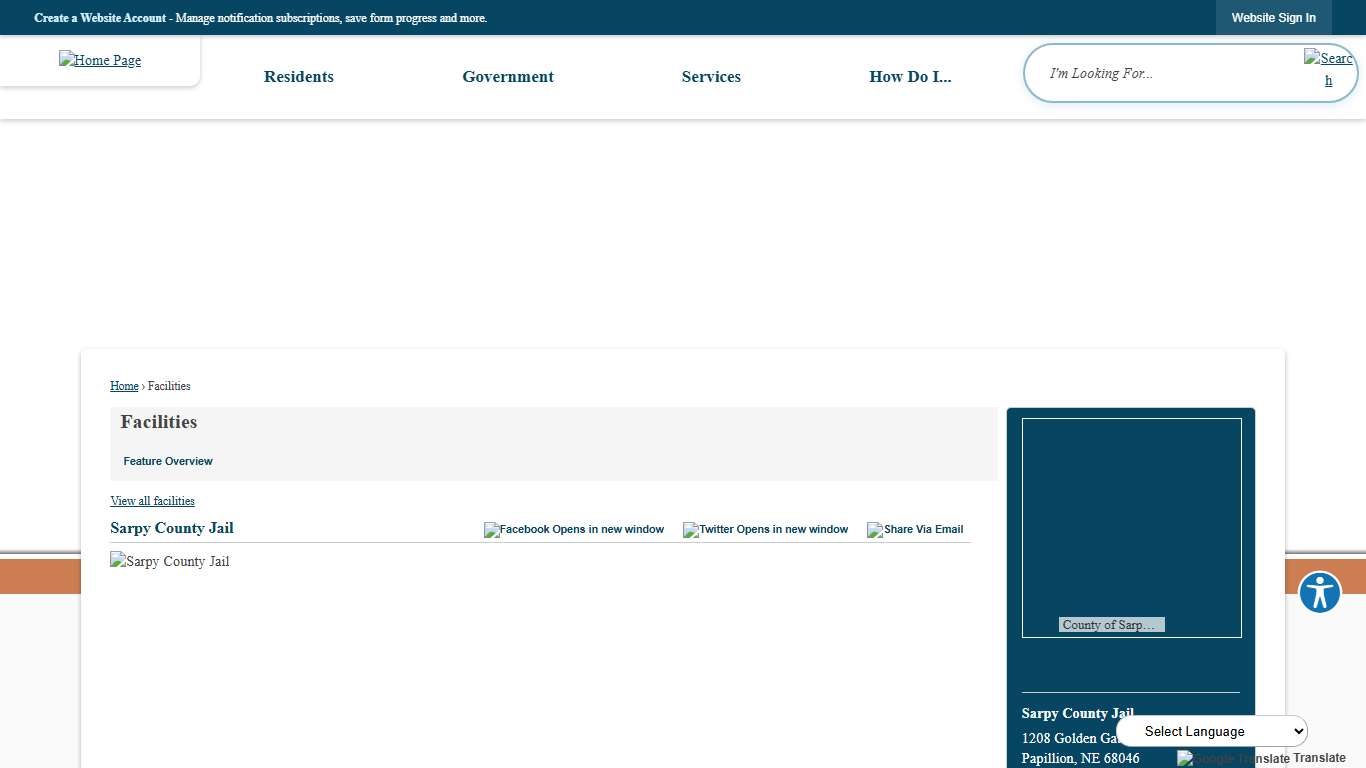Open the Select Language dropdown
1366x768 pixels.
coord(1211,731)
